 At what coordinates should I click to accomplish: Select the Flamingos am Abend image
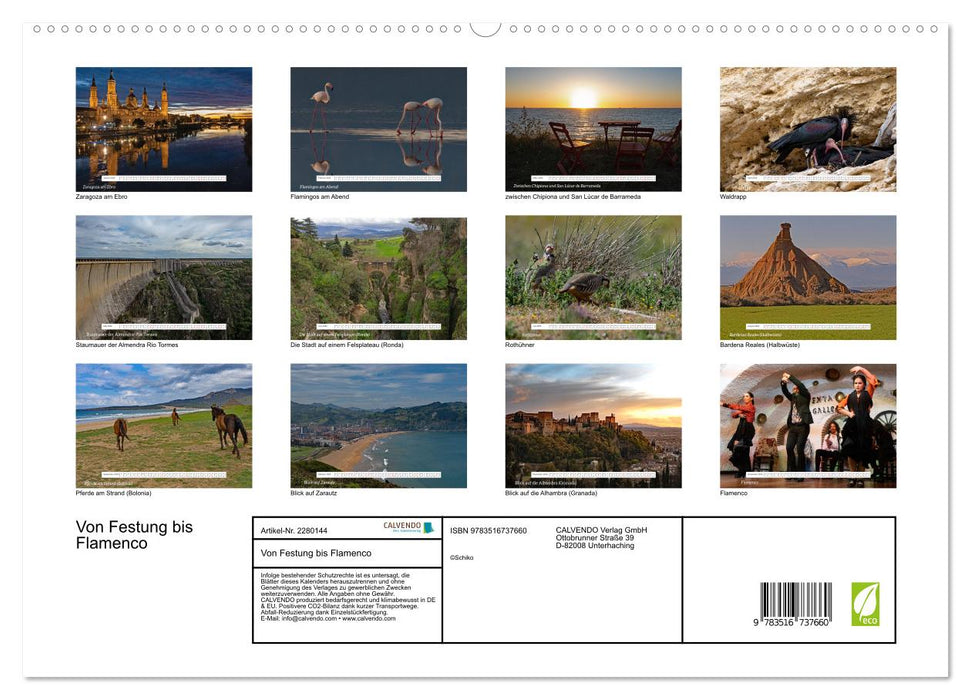coord(378,129)
